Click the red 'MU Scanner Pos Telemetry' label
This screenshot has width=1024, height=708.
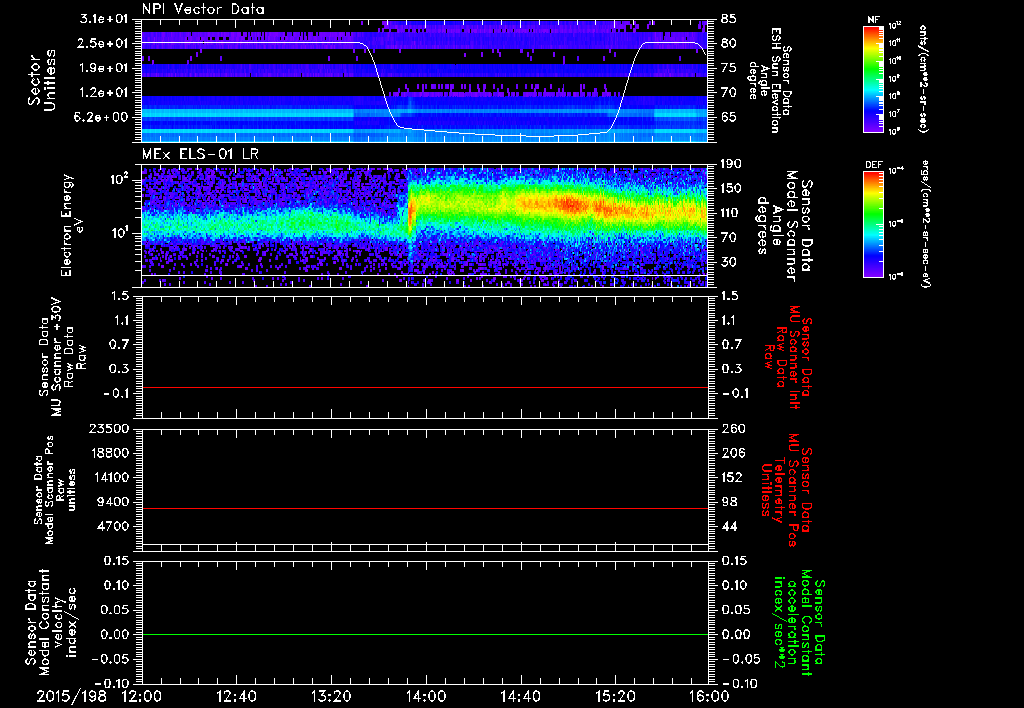tap(788, 491)
